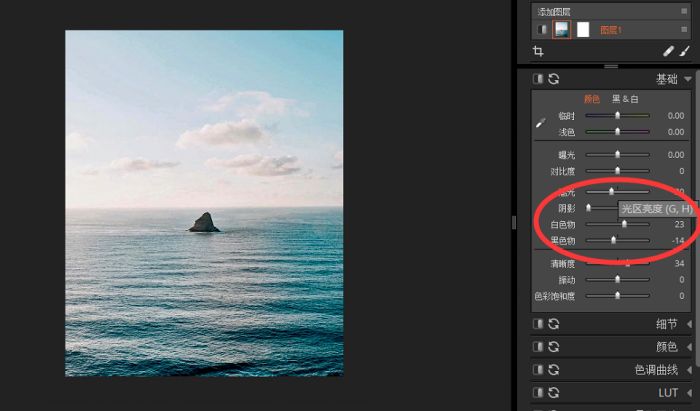700x411 pixels.
Task: Select the 图层1 layer thumbnail
Action: pyautogui.click(x=562, y=30)
